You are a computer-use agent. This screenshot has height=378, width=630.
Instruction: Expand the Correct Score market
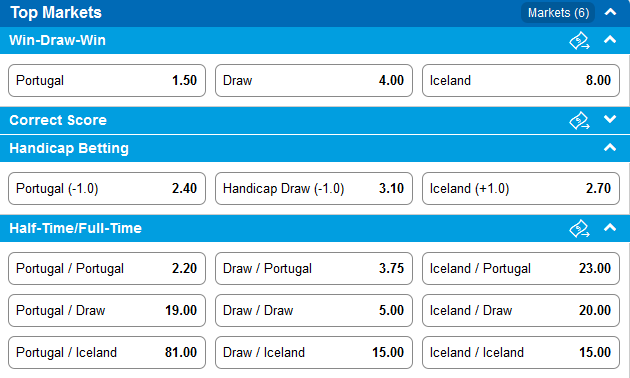[610, 119]
